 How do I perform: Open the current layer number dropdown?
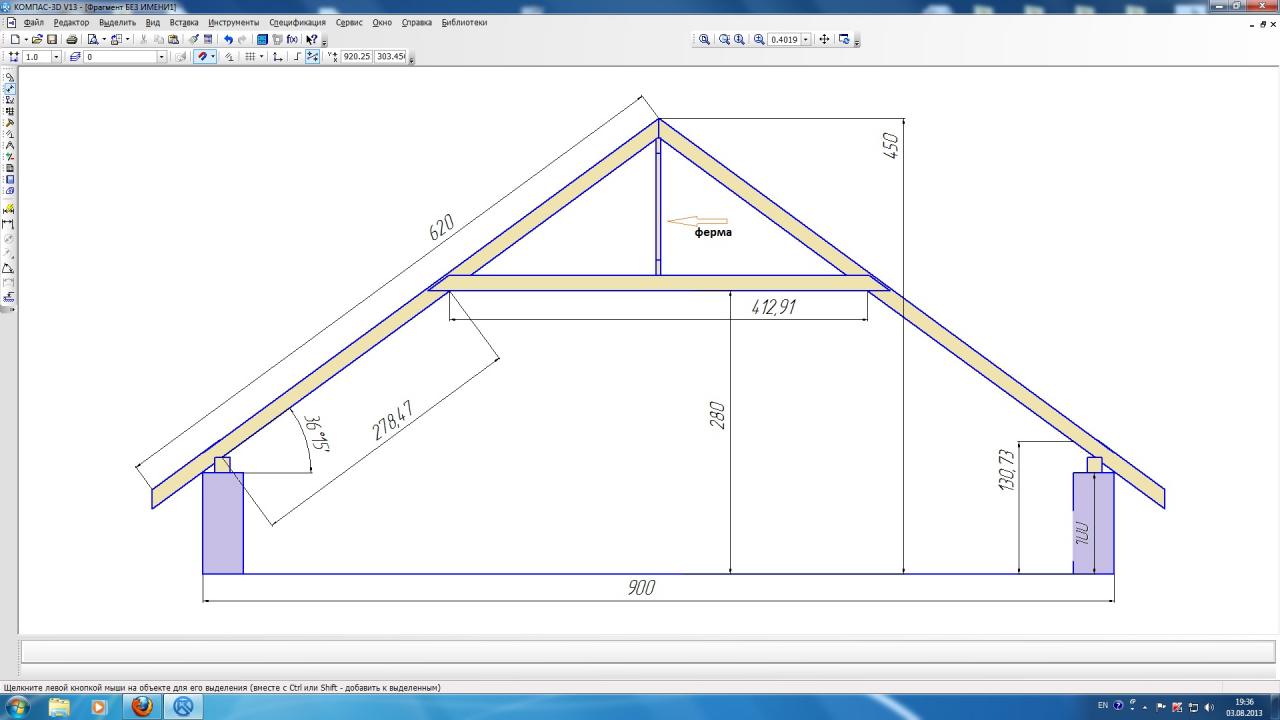click(161, 57)
